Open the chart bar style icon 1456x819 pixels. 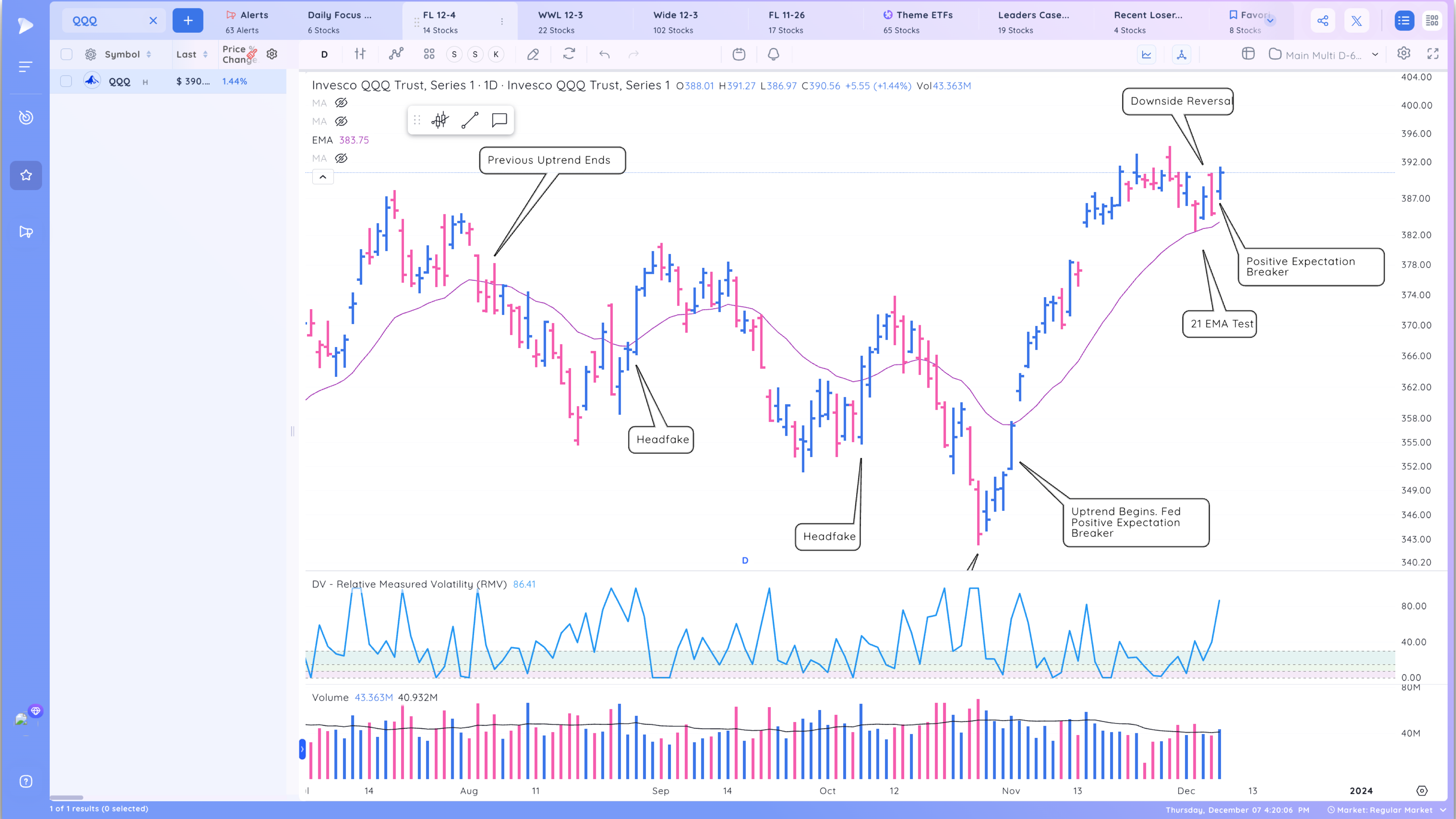[x=360, y=54]
